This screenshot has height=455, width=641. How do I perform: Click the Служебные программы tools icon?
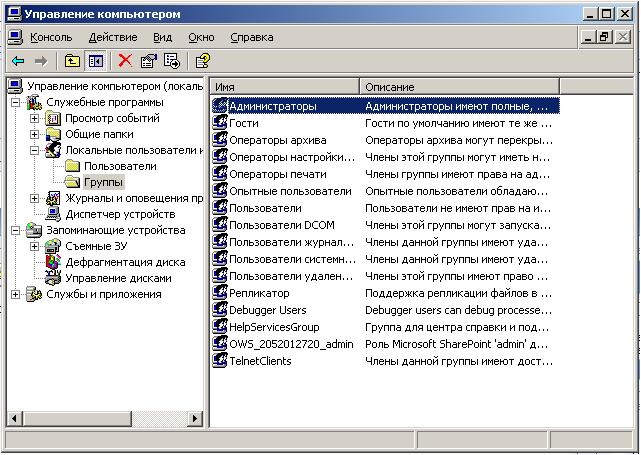[34, 102]
